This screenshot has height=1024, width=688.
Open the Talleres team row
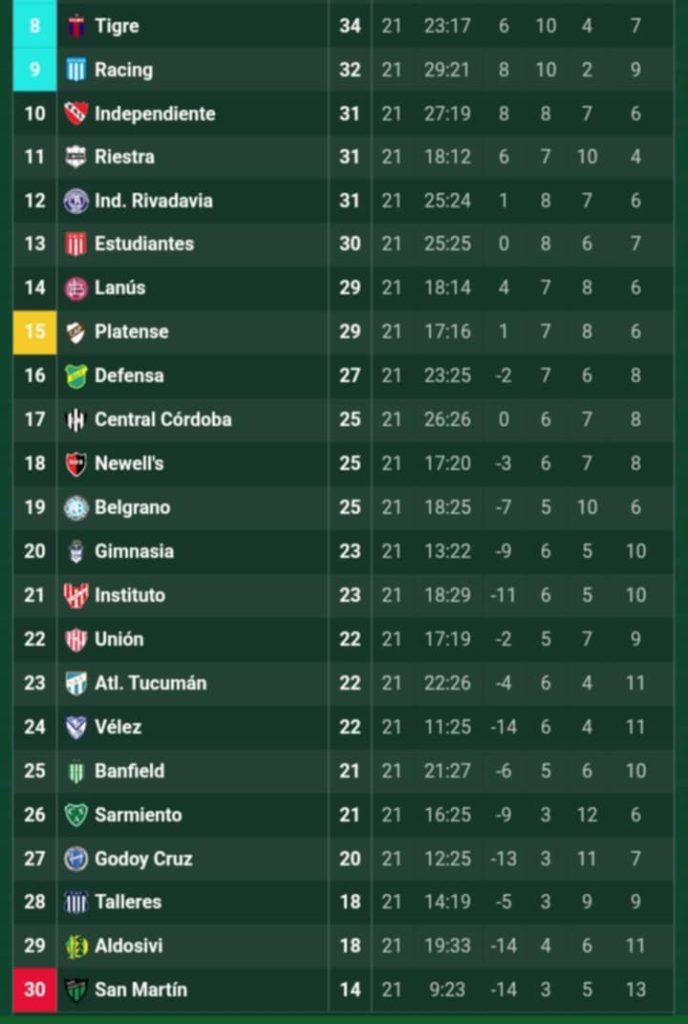point(343,903)
